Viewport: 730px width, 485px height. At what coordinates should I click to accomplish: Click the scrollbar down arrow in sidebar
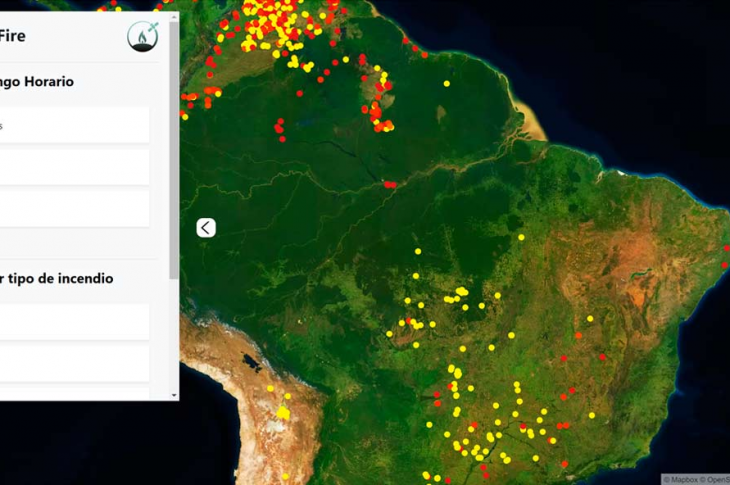pos(174,395)
